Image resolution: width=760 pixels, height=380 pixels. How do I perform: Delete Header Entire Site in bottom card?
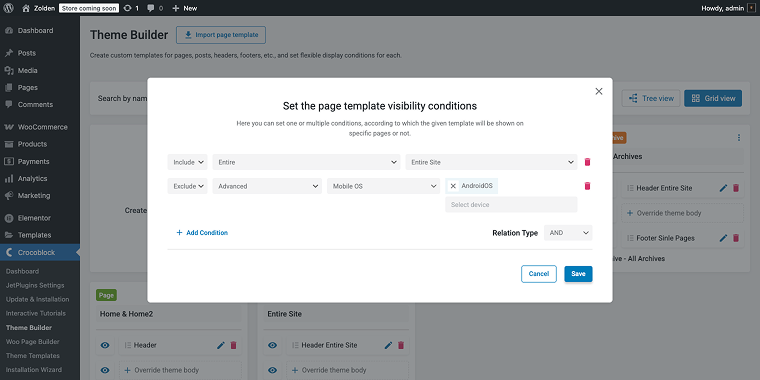pos(401,345)
